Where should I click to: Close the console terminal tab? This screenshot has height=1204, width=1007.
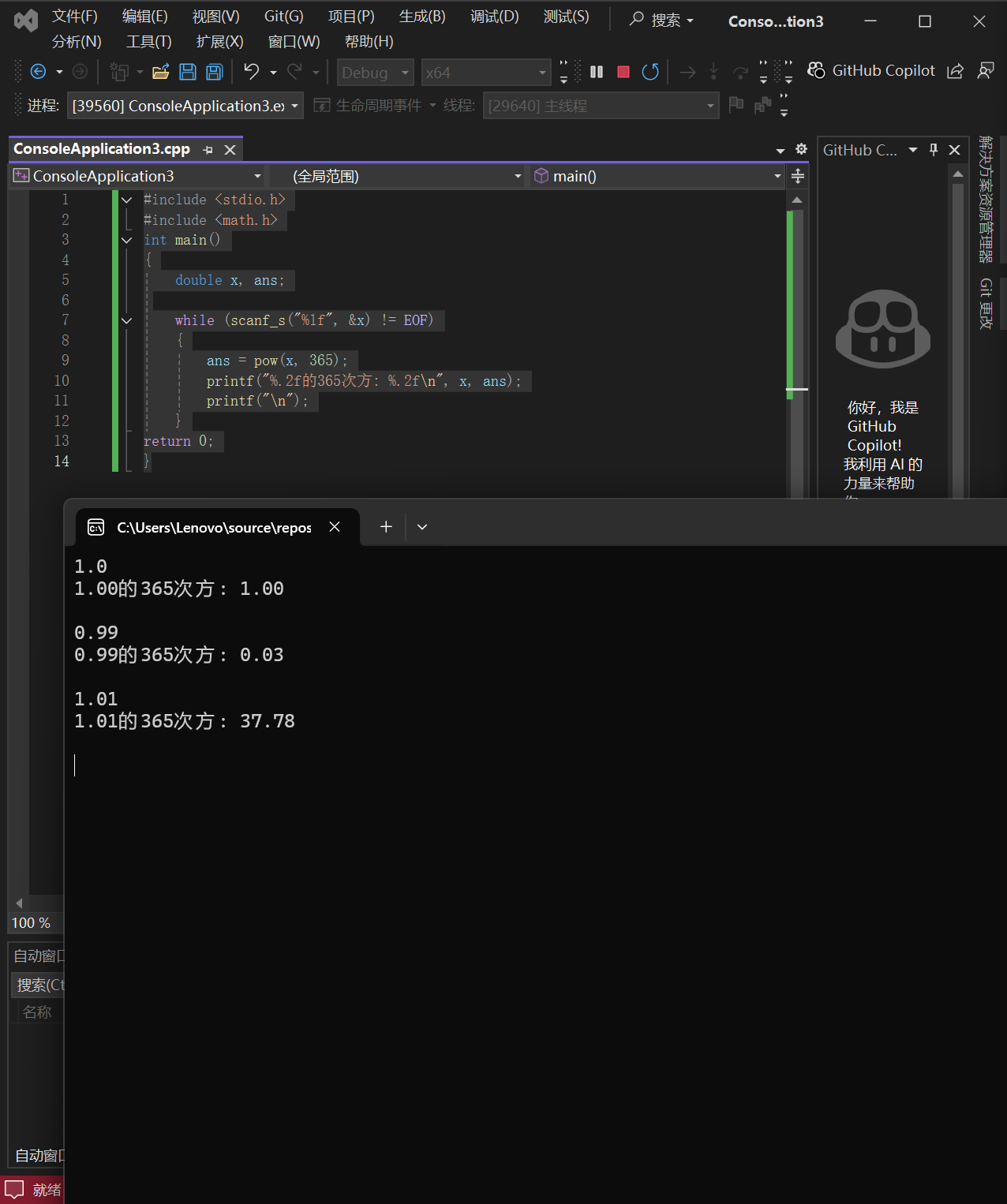pos(335,526)
